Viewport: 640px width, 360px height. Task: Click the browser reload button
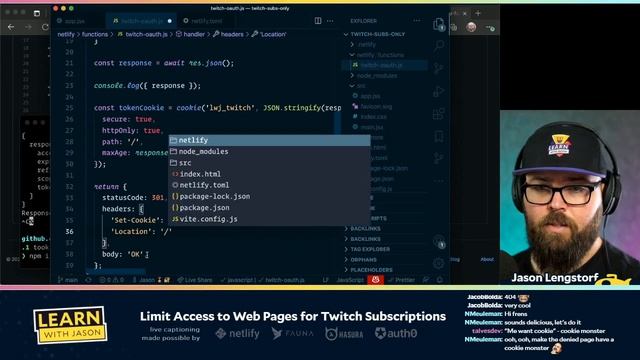pyautogui.click(x=45, y=27)
